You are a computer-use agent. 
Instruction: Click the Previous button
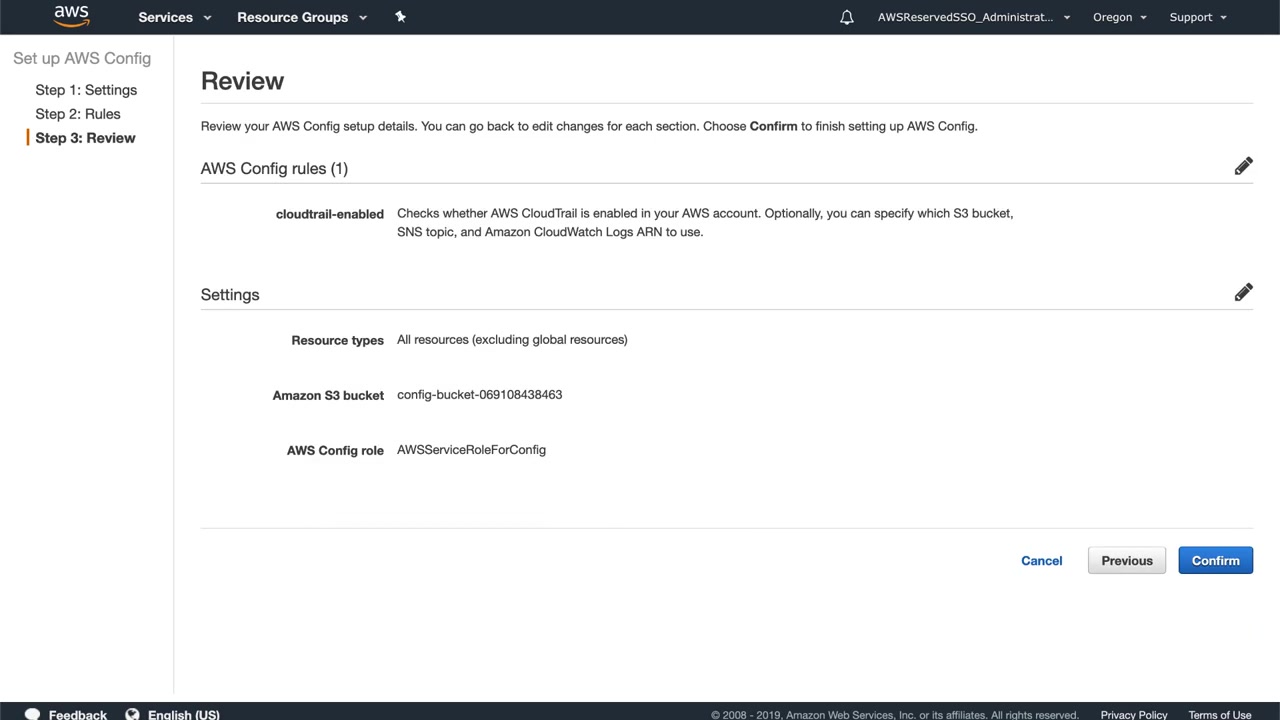point(1127,561)
